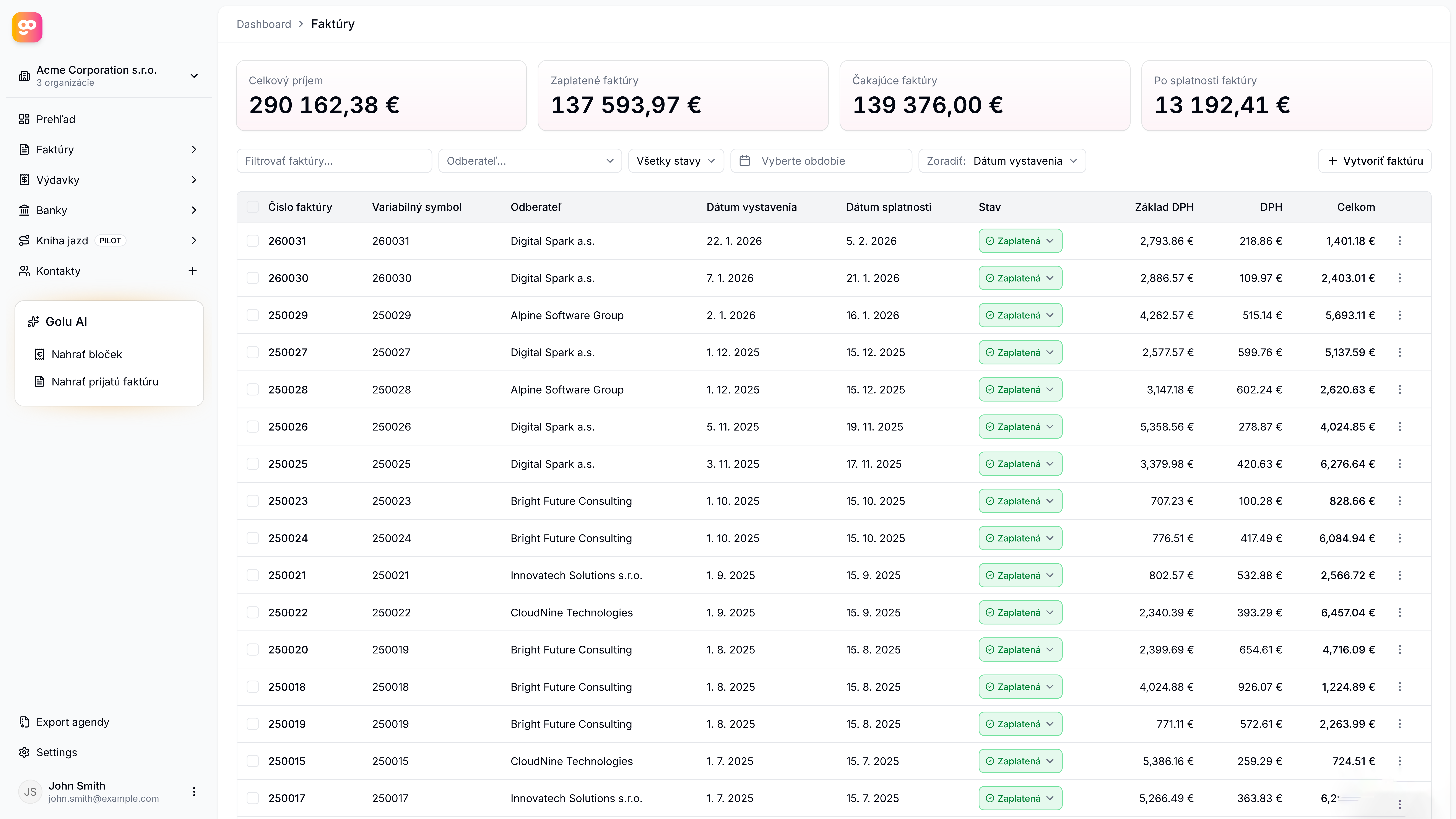Click the Filtrovať faktúry search field
Image resolution: width=1456 pixels, height=819 pixels.
[335, 161]
